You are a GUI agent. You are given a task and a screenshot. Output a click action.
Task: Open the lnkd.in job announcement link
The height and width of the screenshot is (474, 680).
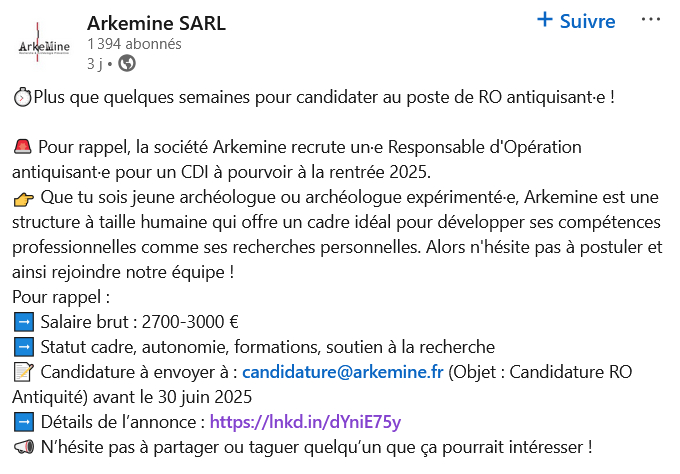pyautogui.click(x=304, y=422)
